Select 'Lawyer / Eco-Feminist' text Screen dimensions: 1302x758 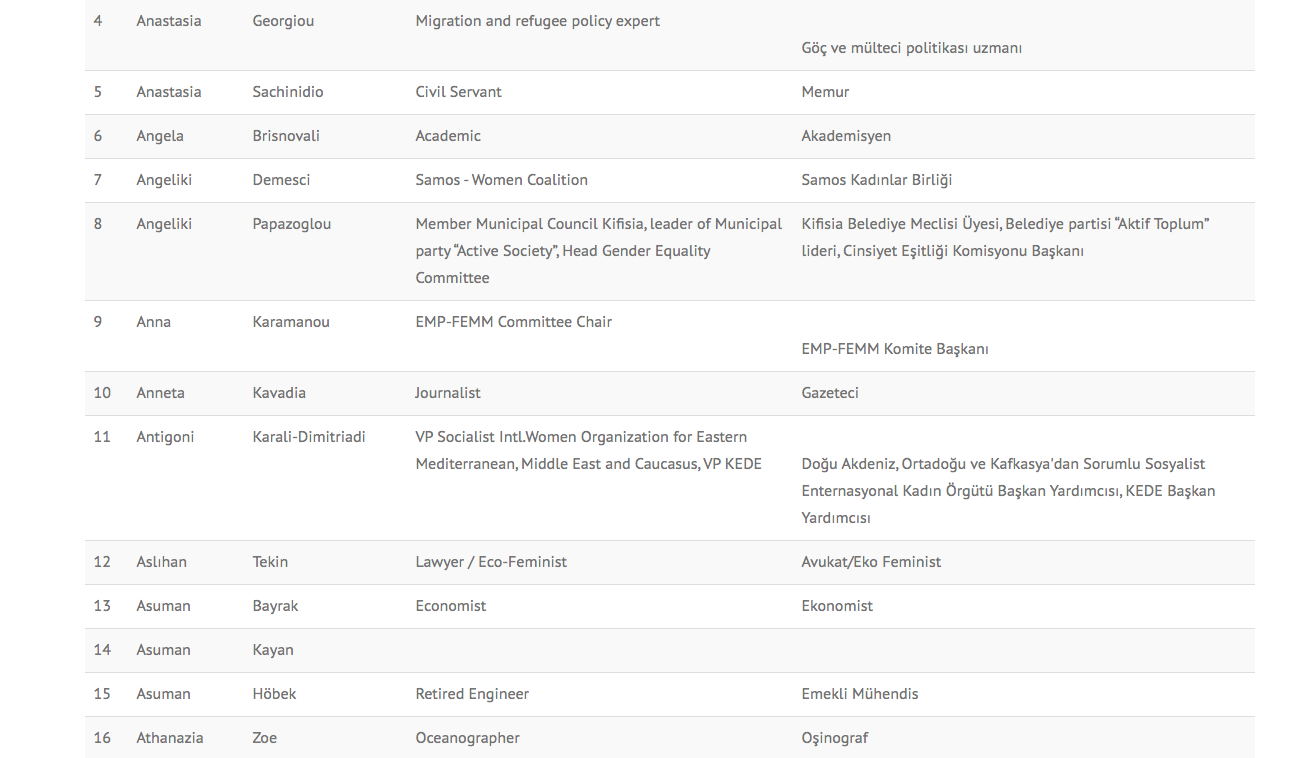pos(490,562)
